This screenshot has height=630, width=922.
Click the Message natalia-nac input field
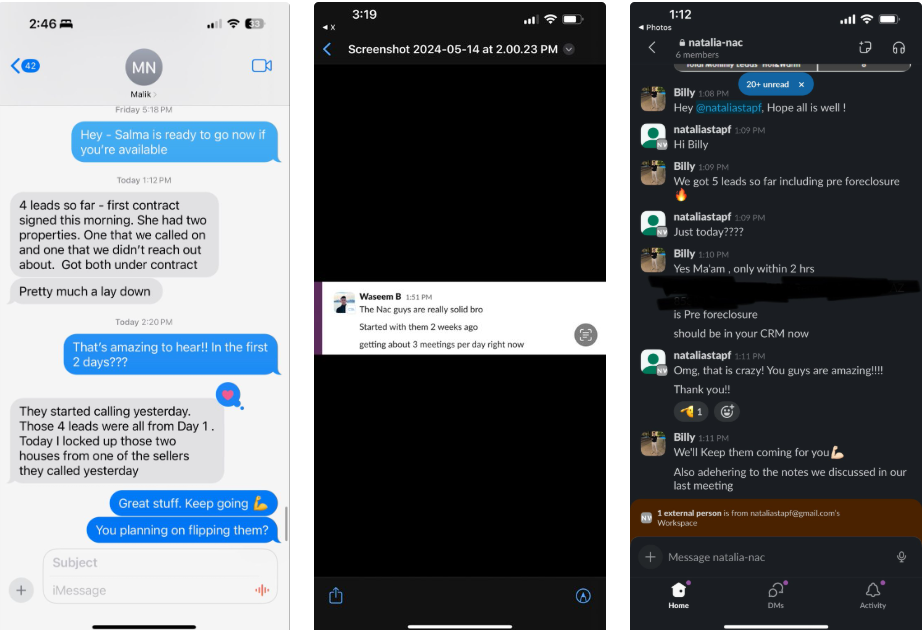click(x=775, y=556)
